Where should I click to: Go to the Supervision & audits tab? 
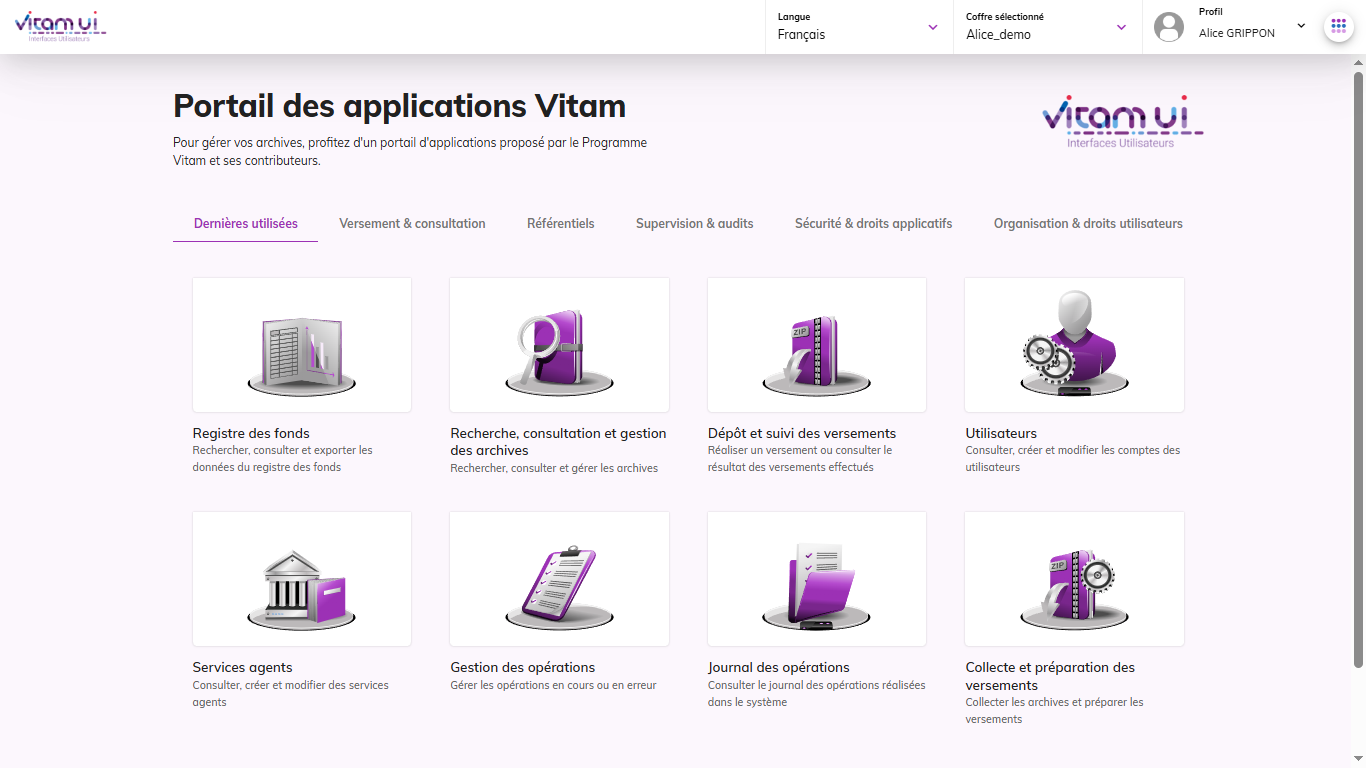(694, 224)
